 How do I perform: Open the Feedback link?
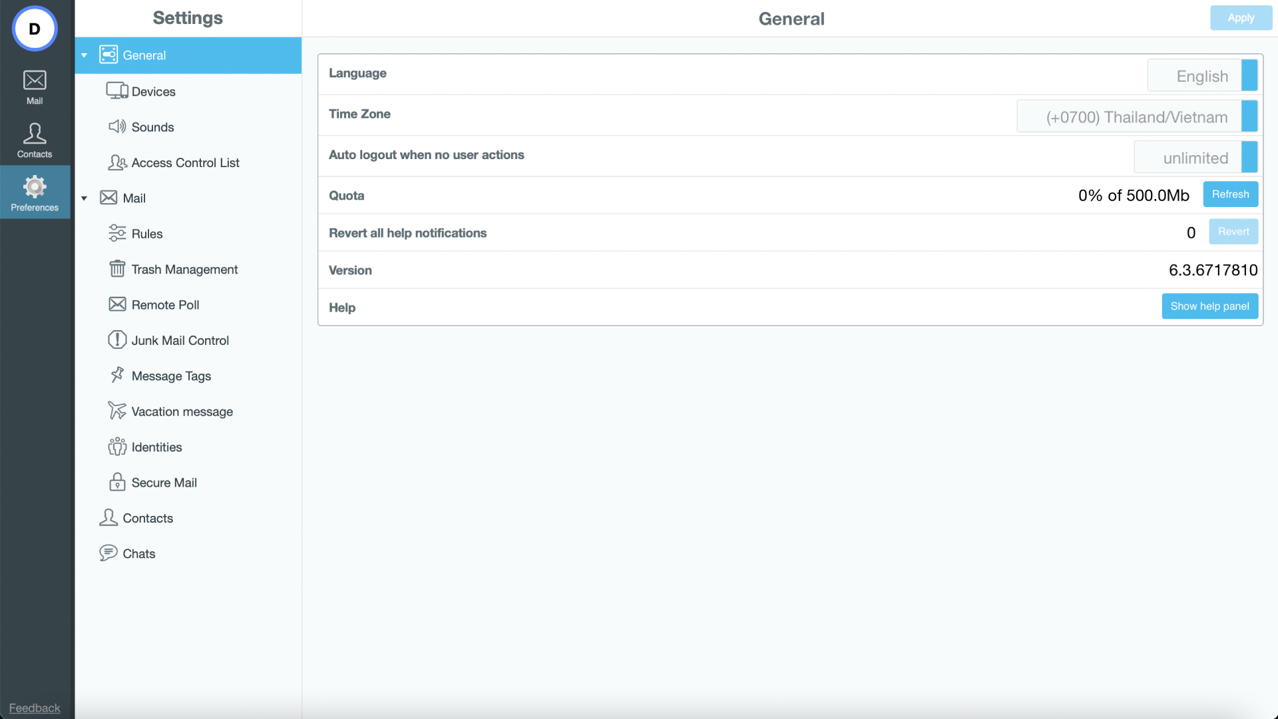click(x=34, y=708)
